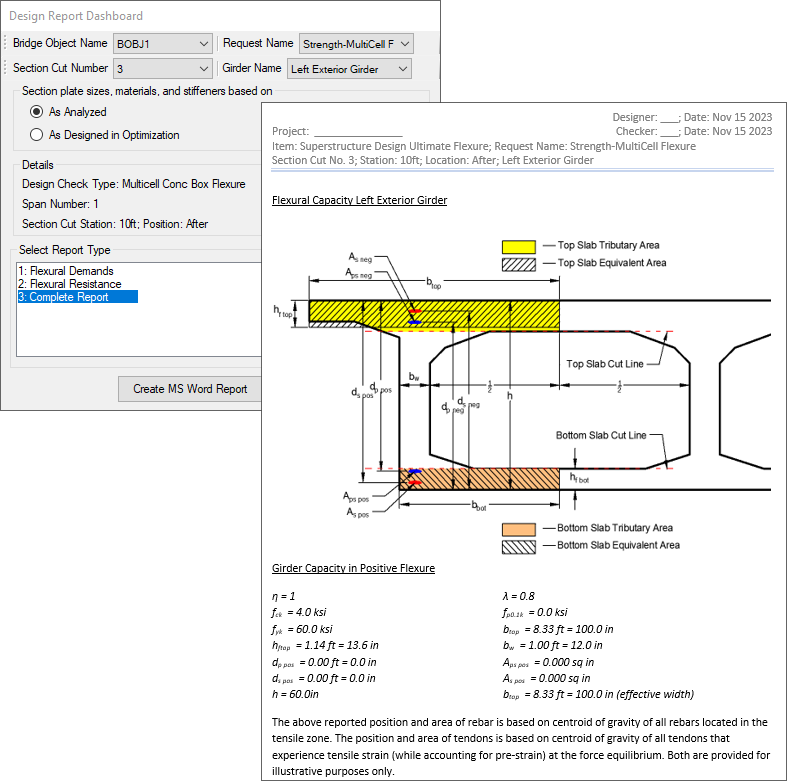Select Flexural Demands report type
The image size is (787, 781).
(66, 271)
